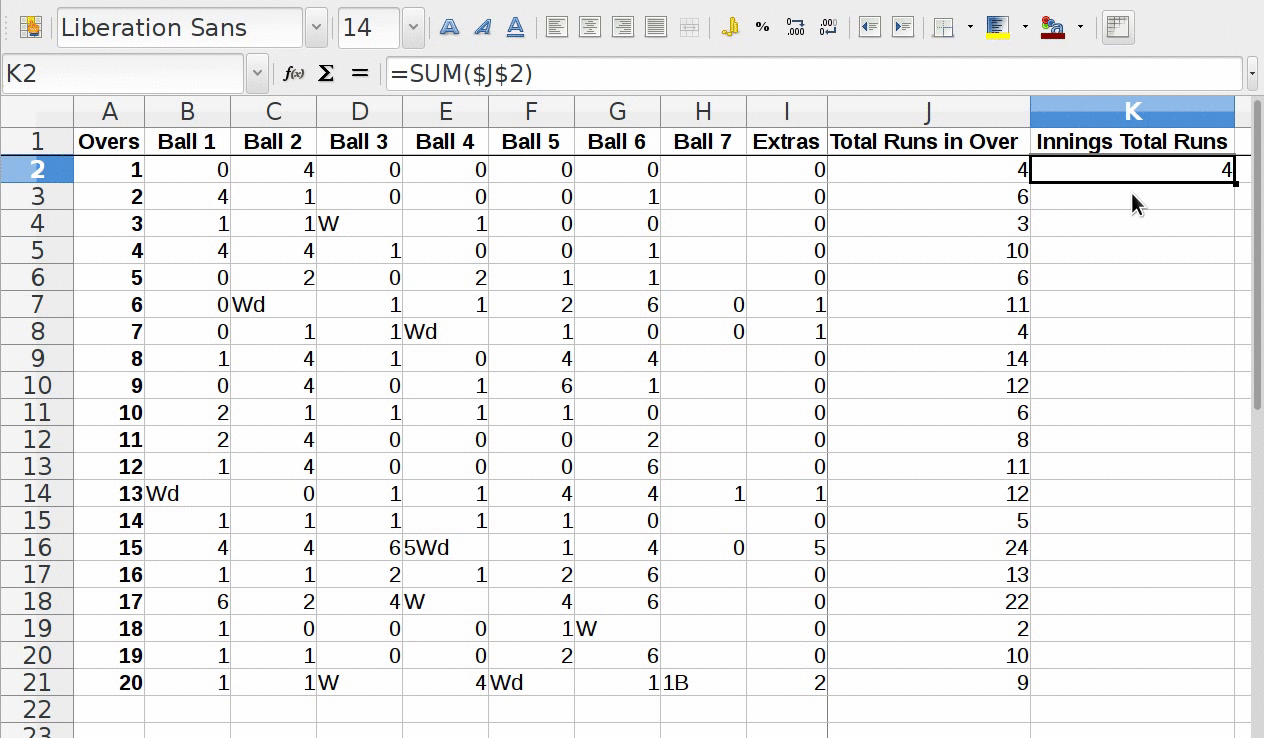Click the formula input line
The height and width of the screenshot is (738, 1264).
(x=813, y=74)
